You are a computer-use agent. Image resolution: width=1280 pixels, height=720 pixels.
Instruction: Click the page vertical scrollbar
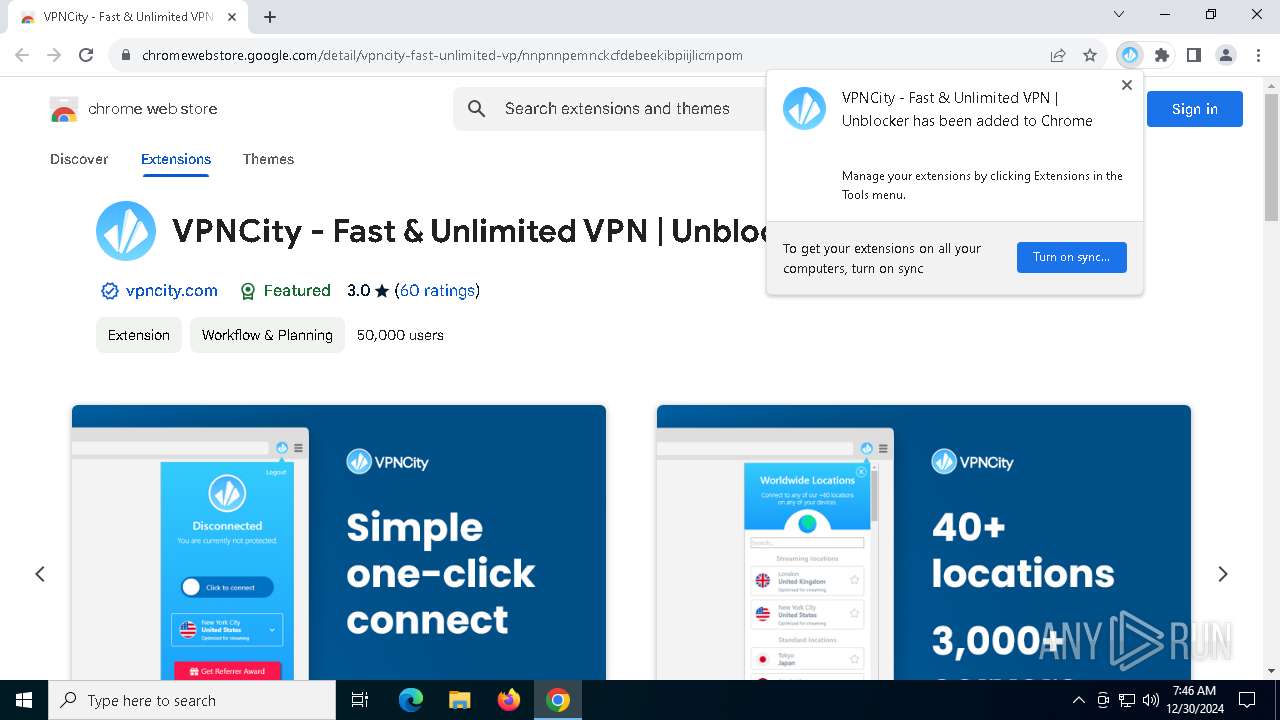tap(1271, 157)
